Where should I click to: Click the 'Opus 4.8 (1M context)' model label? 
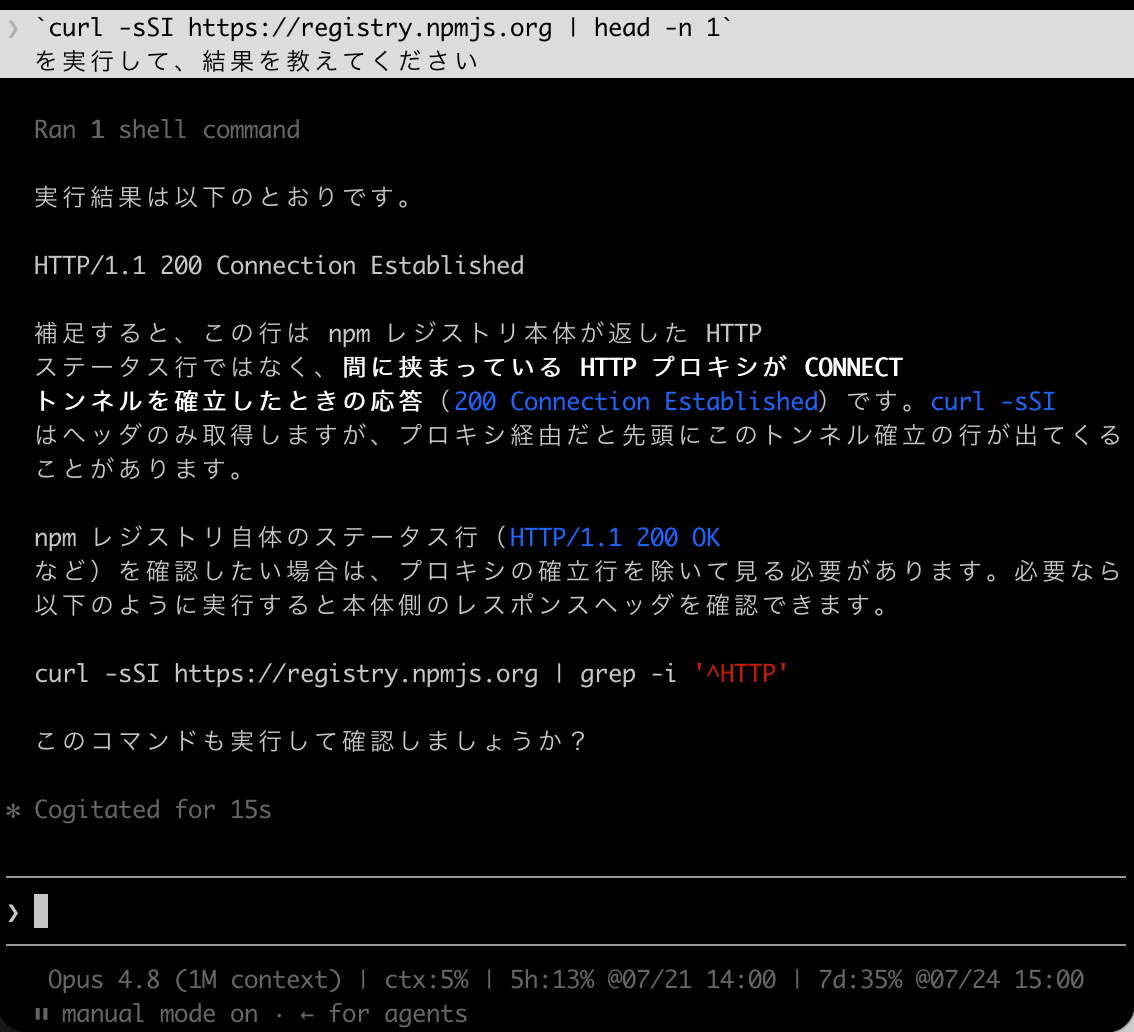[x=195, y=980]
